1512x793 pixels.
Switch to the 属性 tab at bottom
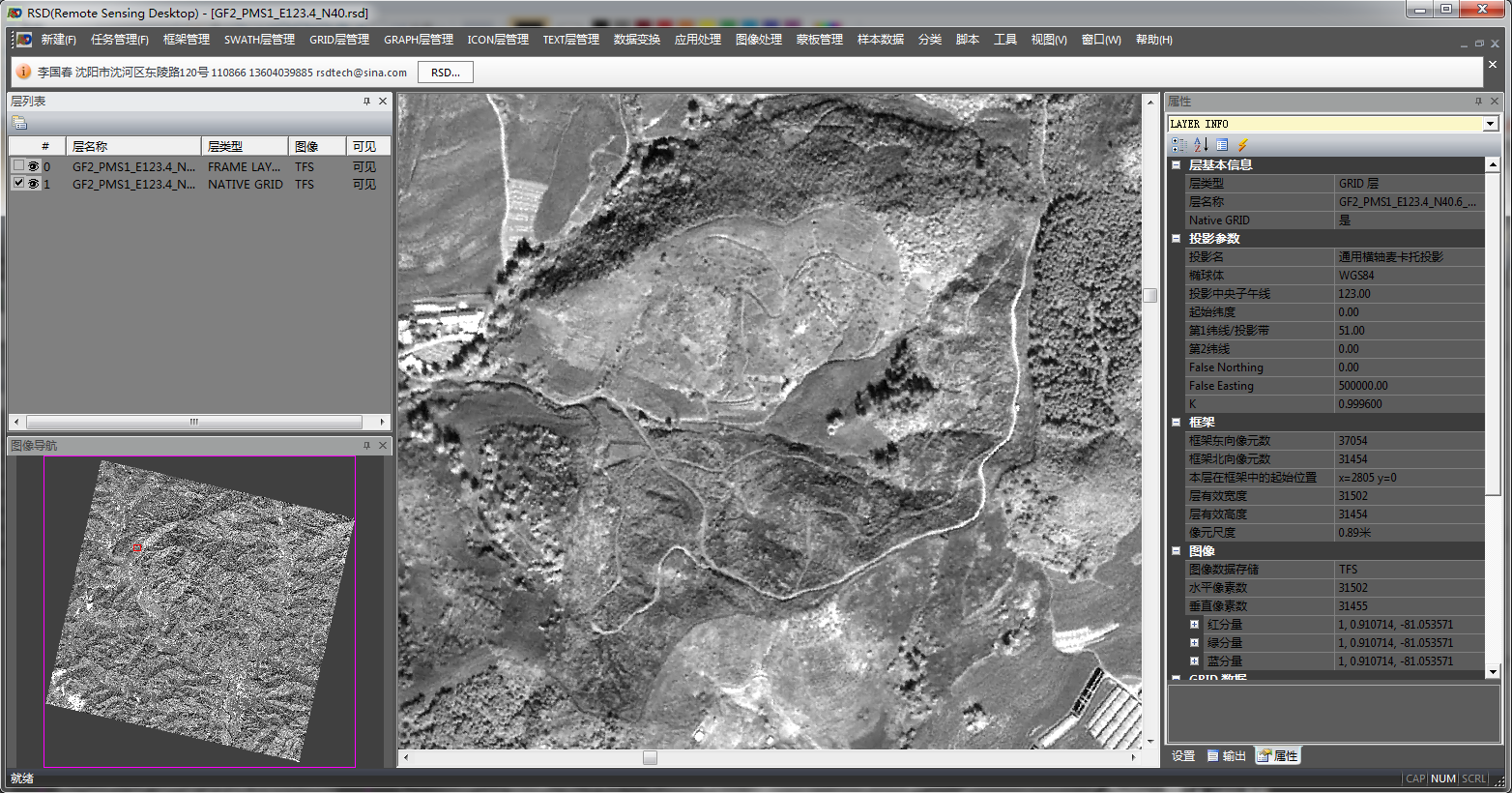(1278, 756)
